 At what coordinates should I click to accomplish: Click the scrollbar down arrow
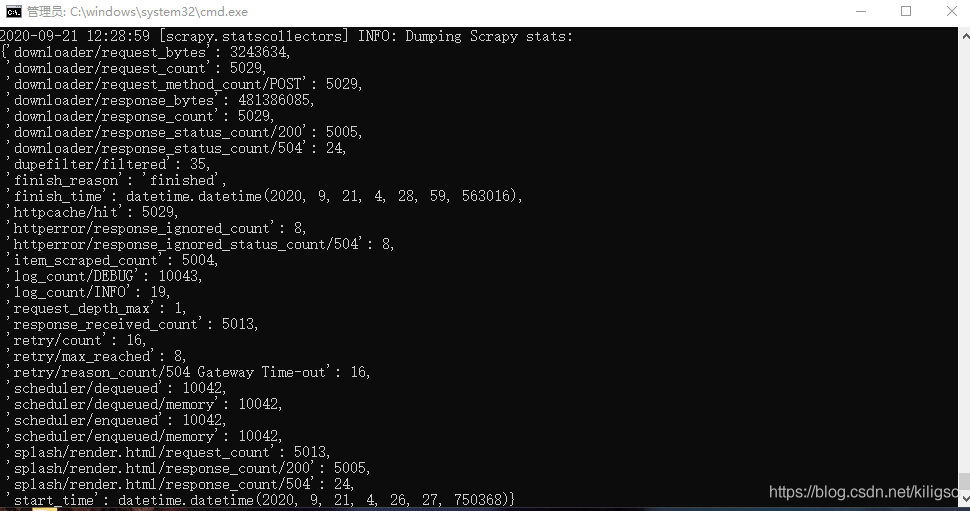964,499
